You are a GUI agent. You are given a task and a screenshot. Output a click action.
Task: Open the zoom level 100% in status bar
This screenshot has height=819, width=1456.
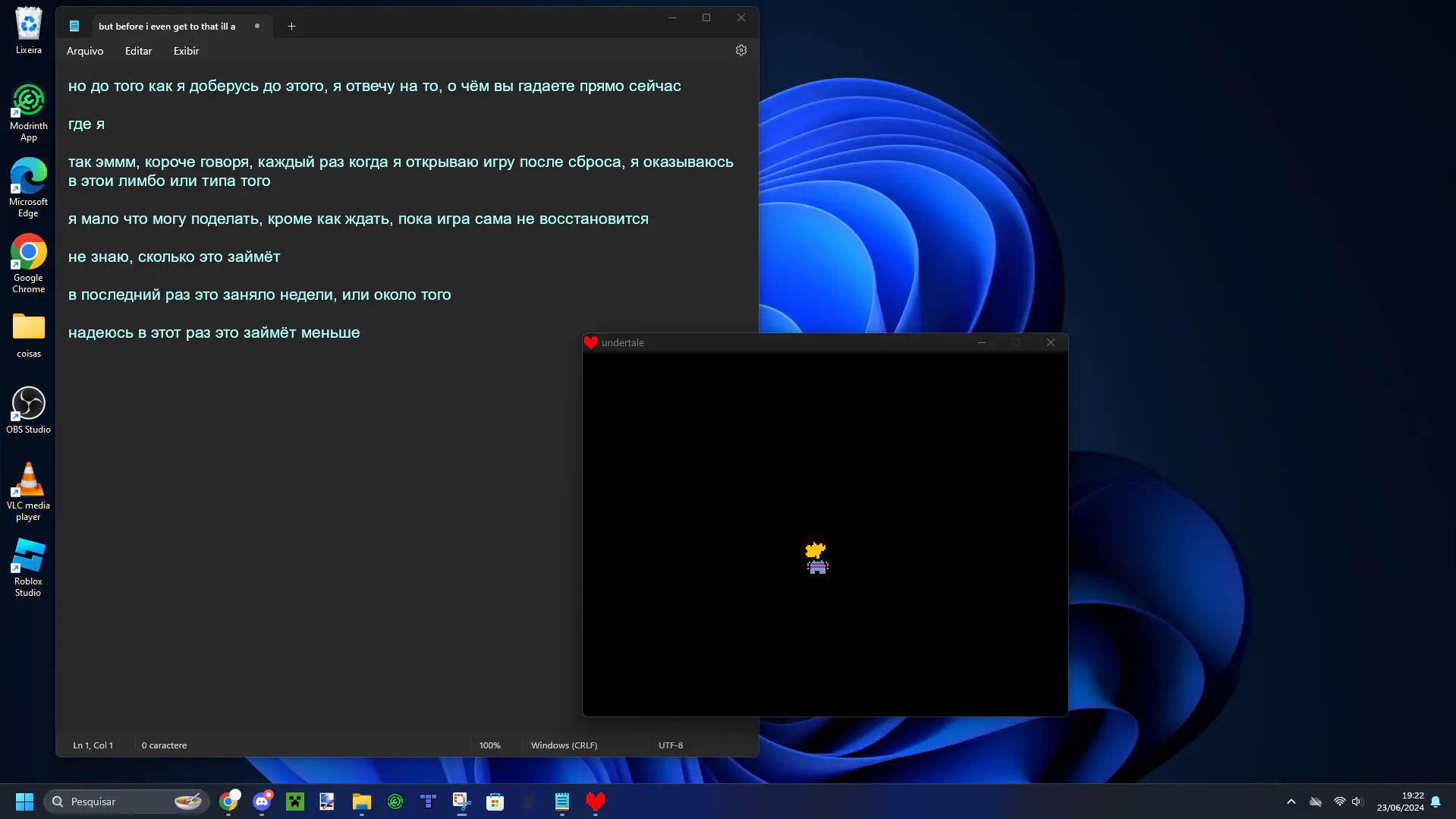pyautogui.click(x=489, y=745)
